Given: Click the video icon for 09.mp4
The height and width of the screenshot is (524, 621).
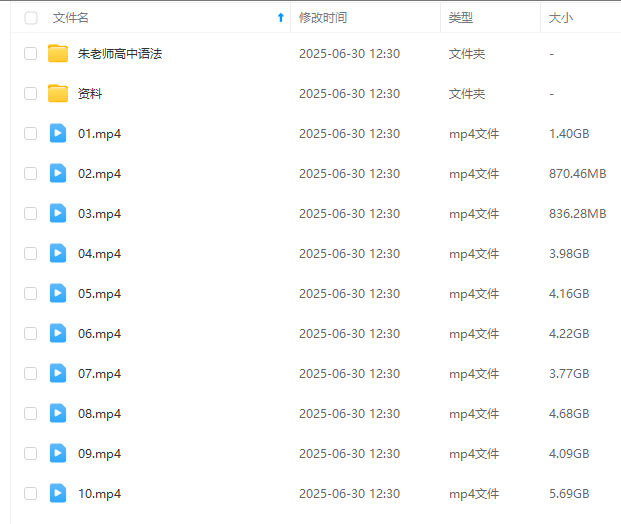Looking at the screenshot, I should (58, 453).
